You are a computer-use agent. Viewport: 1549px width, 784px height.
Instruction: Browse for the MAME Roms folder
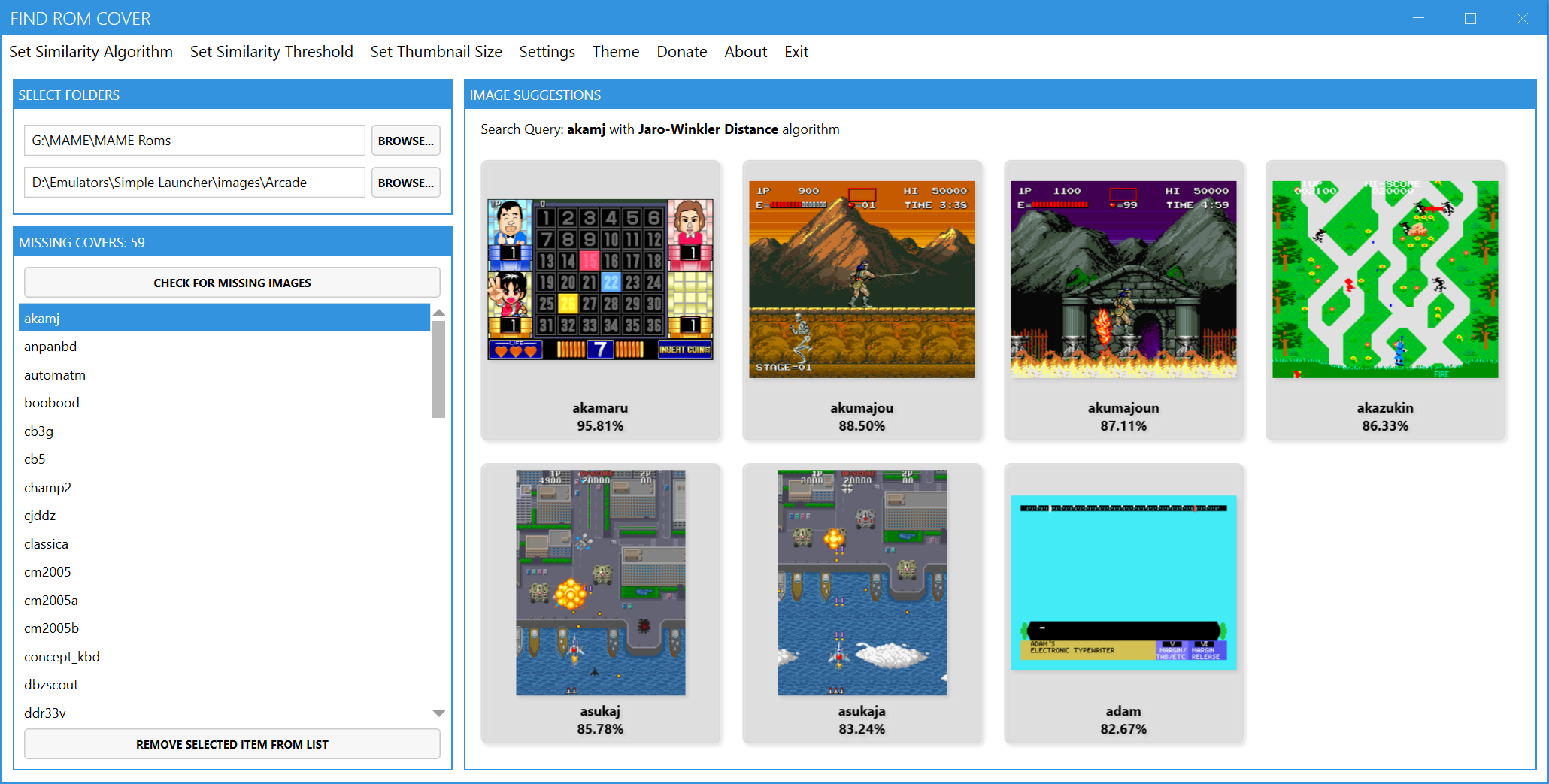coord(406,141)
